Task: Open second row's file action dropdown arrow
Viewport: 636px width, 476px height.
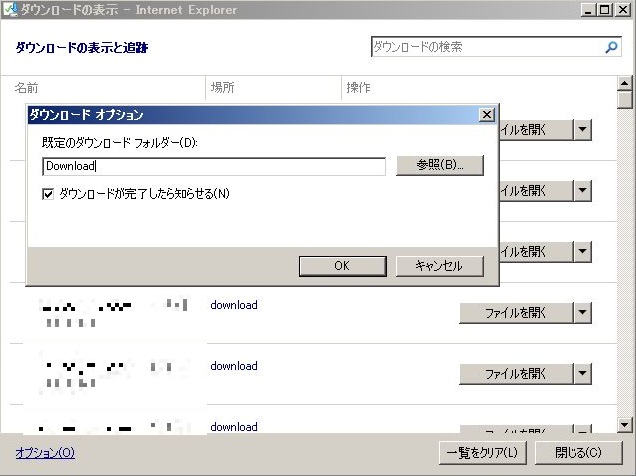Action: [583, 191]
